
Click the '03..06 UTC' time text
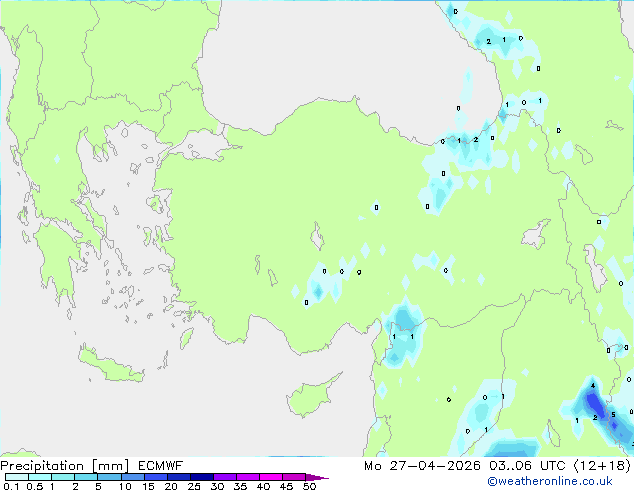527,466
